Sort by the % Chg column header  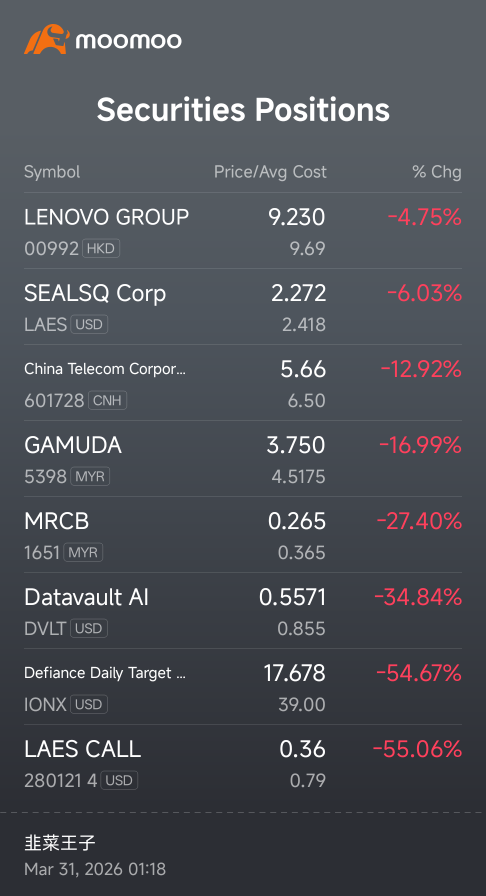pyautogui.click(x=437, y=172)
